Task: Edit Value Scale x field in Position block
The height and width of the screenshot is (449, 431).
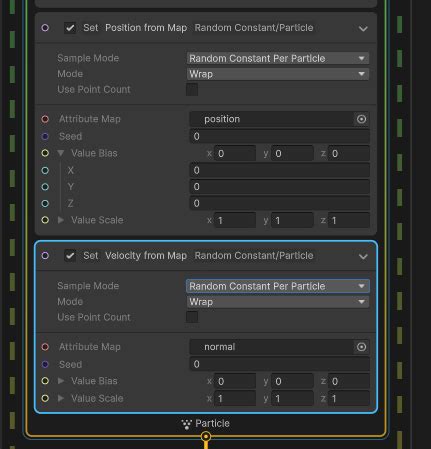Action: pyautogui.click(x=235, y=220)
